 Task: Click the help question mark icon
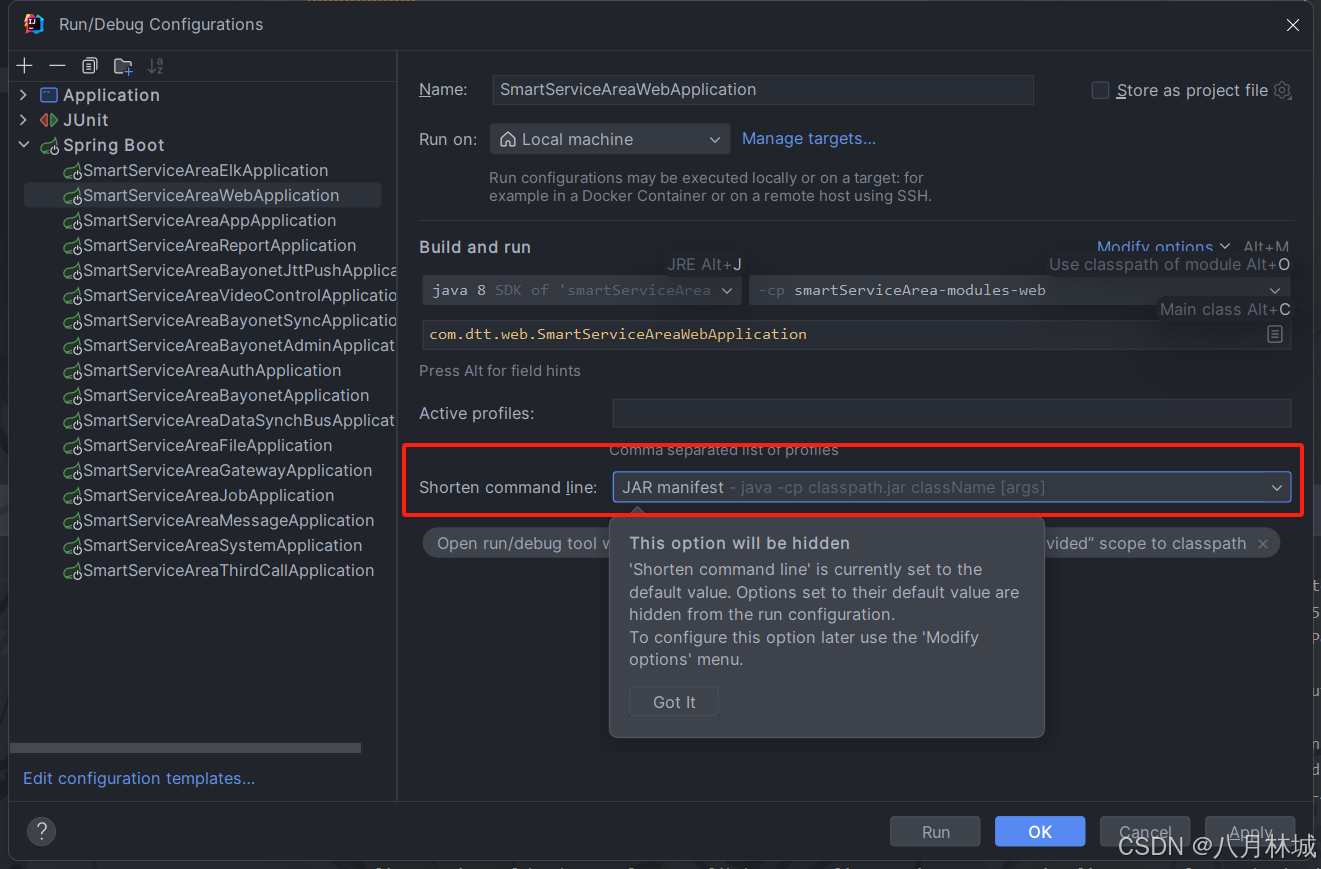pos(41,831)
